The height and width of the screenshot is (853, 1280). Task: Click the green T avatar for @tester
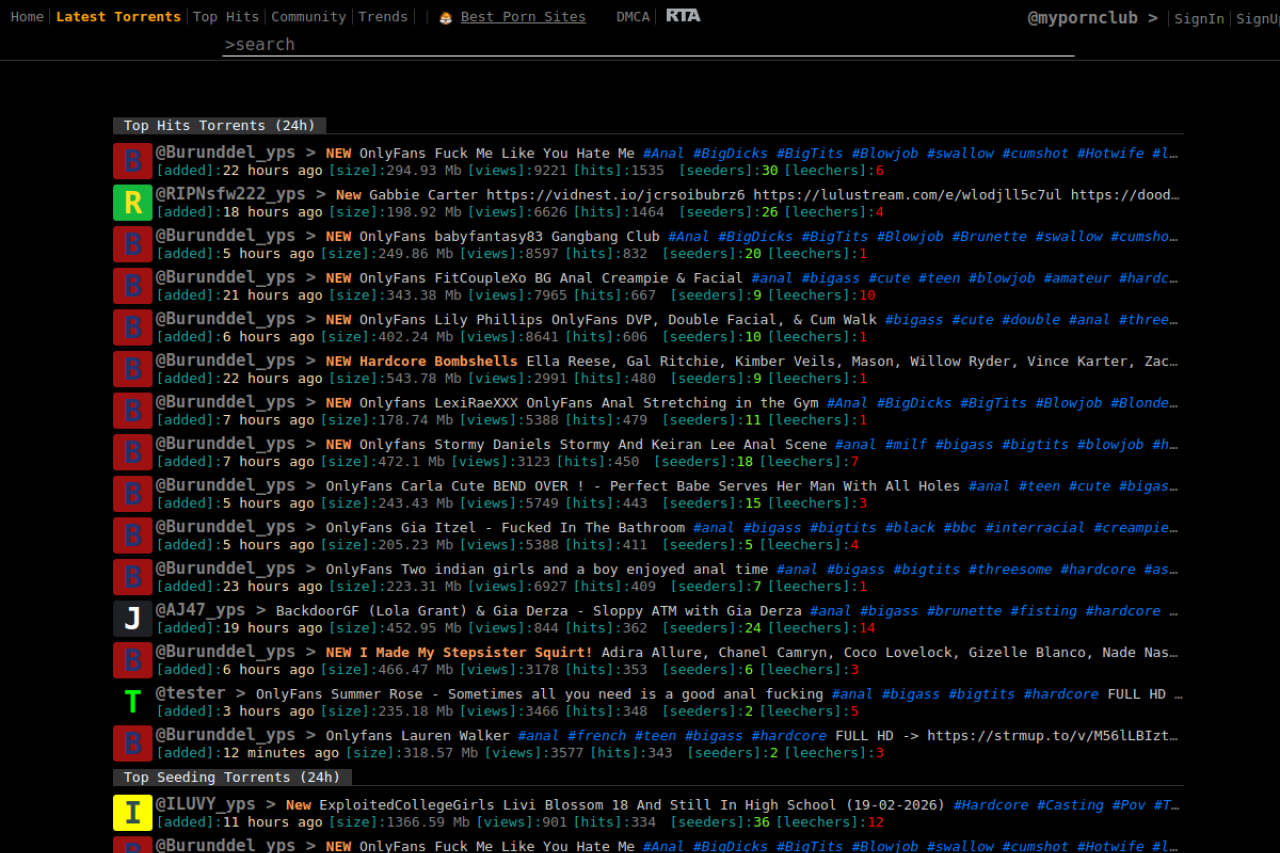point(132,701)
